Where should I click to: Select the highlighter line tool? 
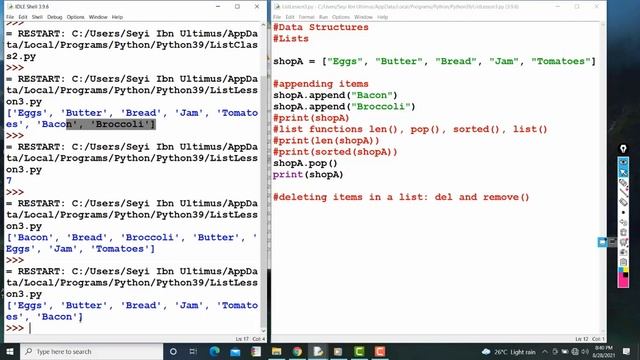click(623, 192)
